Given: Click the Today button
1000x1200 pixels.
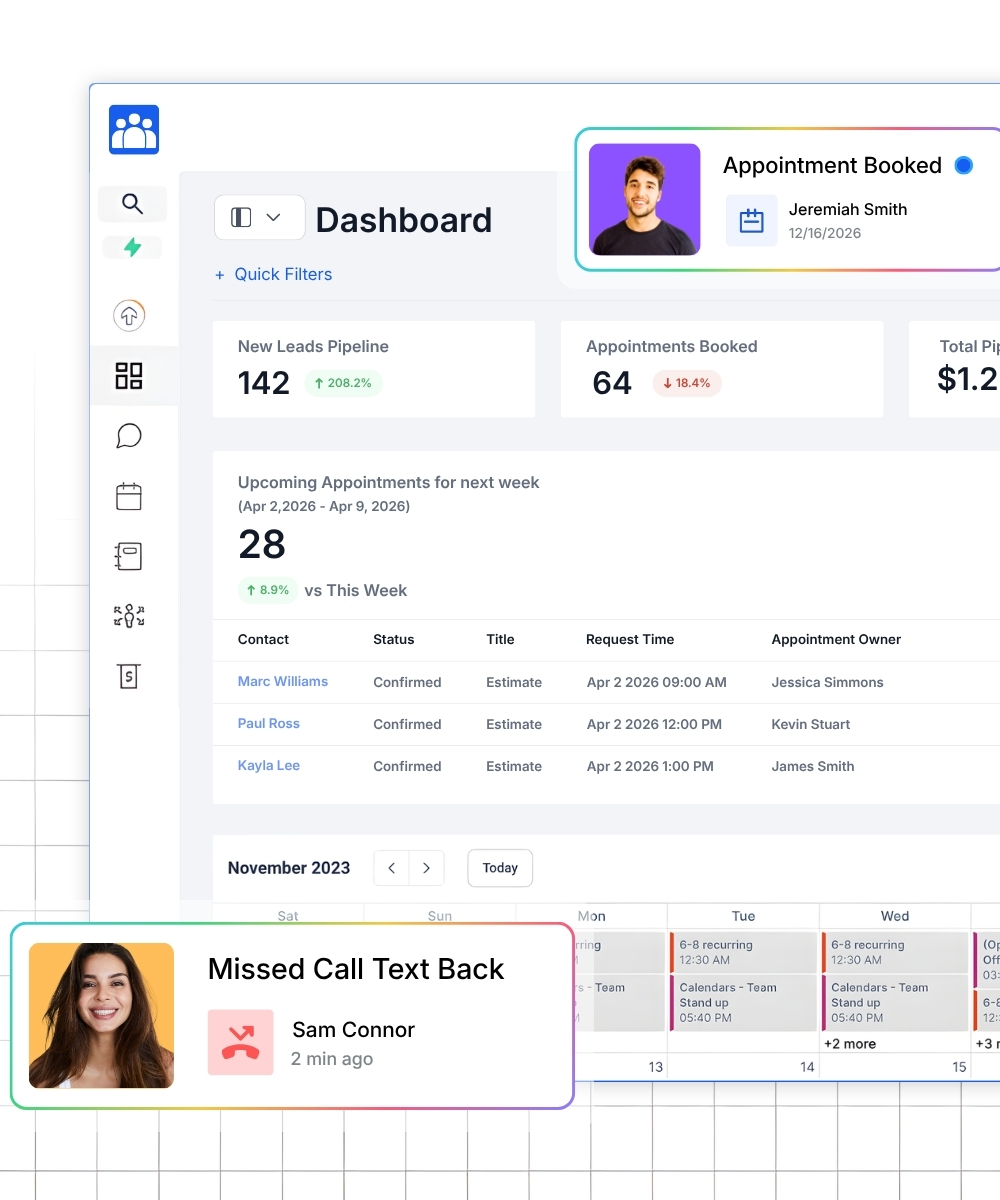Looking at the screenshot, I should [500, 868].
